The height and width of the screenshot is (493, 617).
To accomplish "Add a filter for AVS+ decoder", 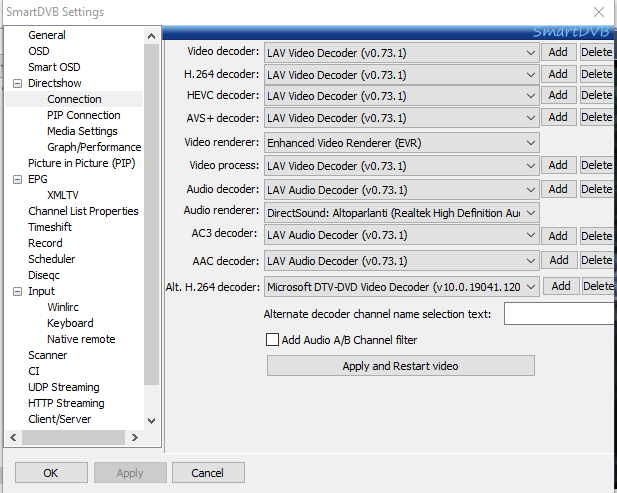I will coord(558,117).
